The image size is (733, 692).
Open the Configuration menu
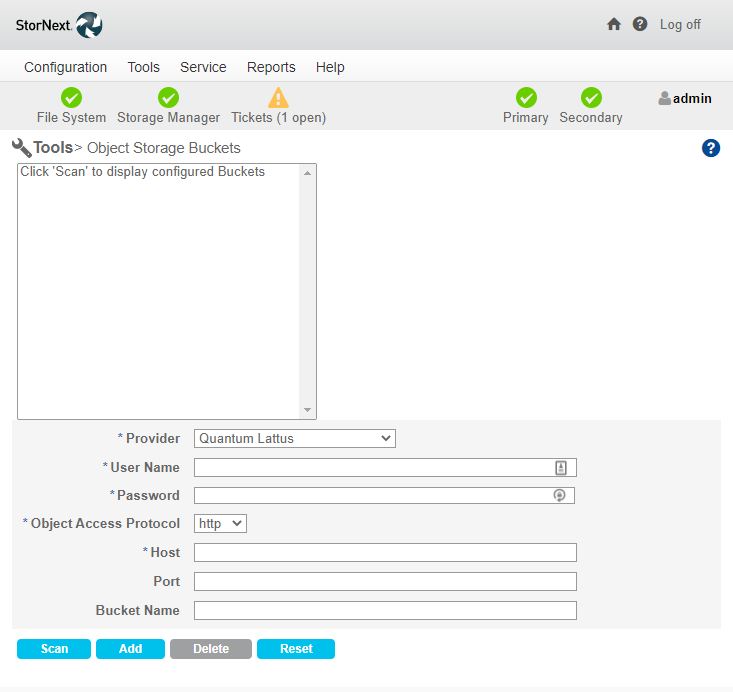[65, 67]
